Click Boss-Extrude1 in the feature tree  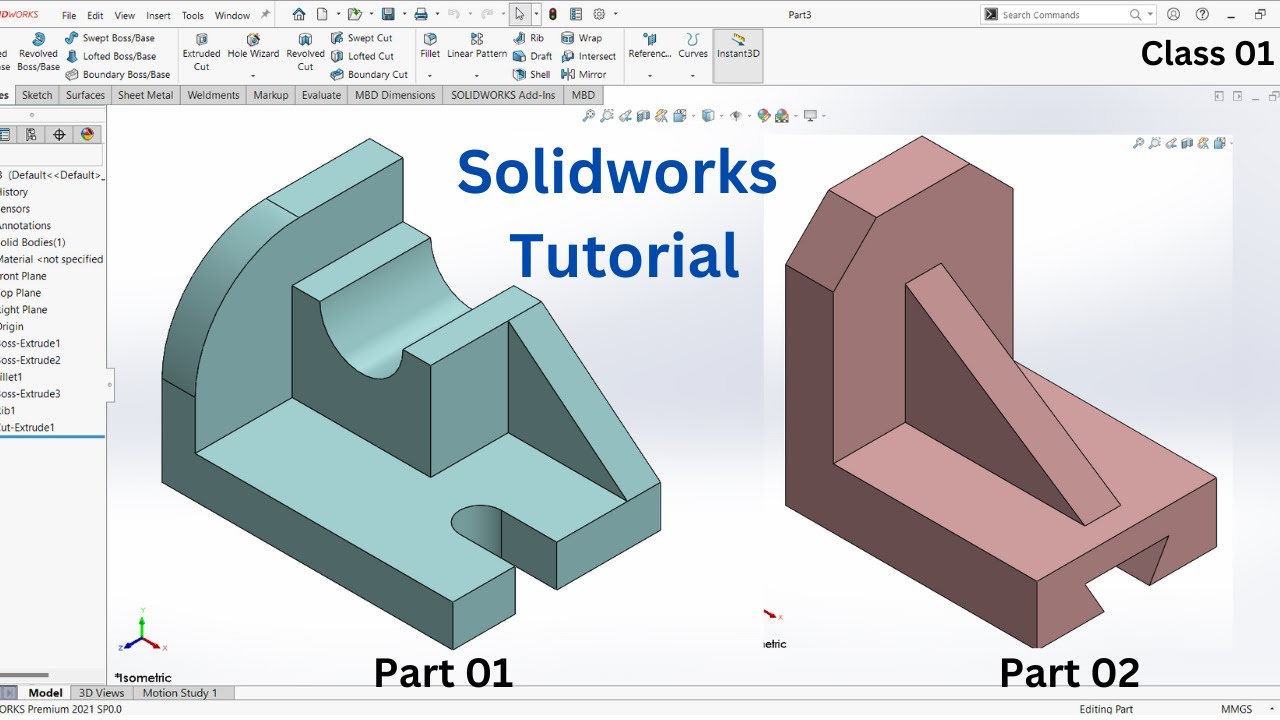30,343
